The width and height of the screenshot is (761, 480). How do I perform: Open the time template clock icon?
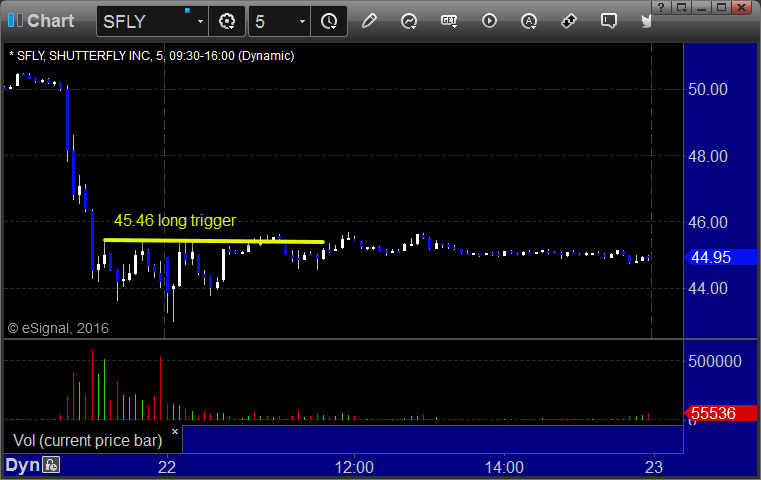(x=329, y=21)
